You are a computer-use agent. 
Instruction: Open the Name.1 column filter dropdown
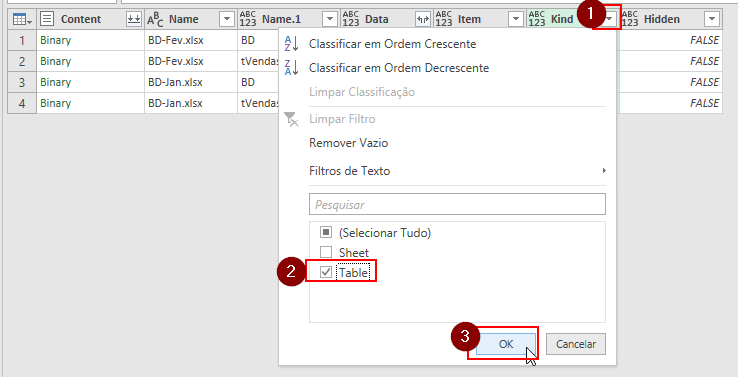coord(330,19)
